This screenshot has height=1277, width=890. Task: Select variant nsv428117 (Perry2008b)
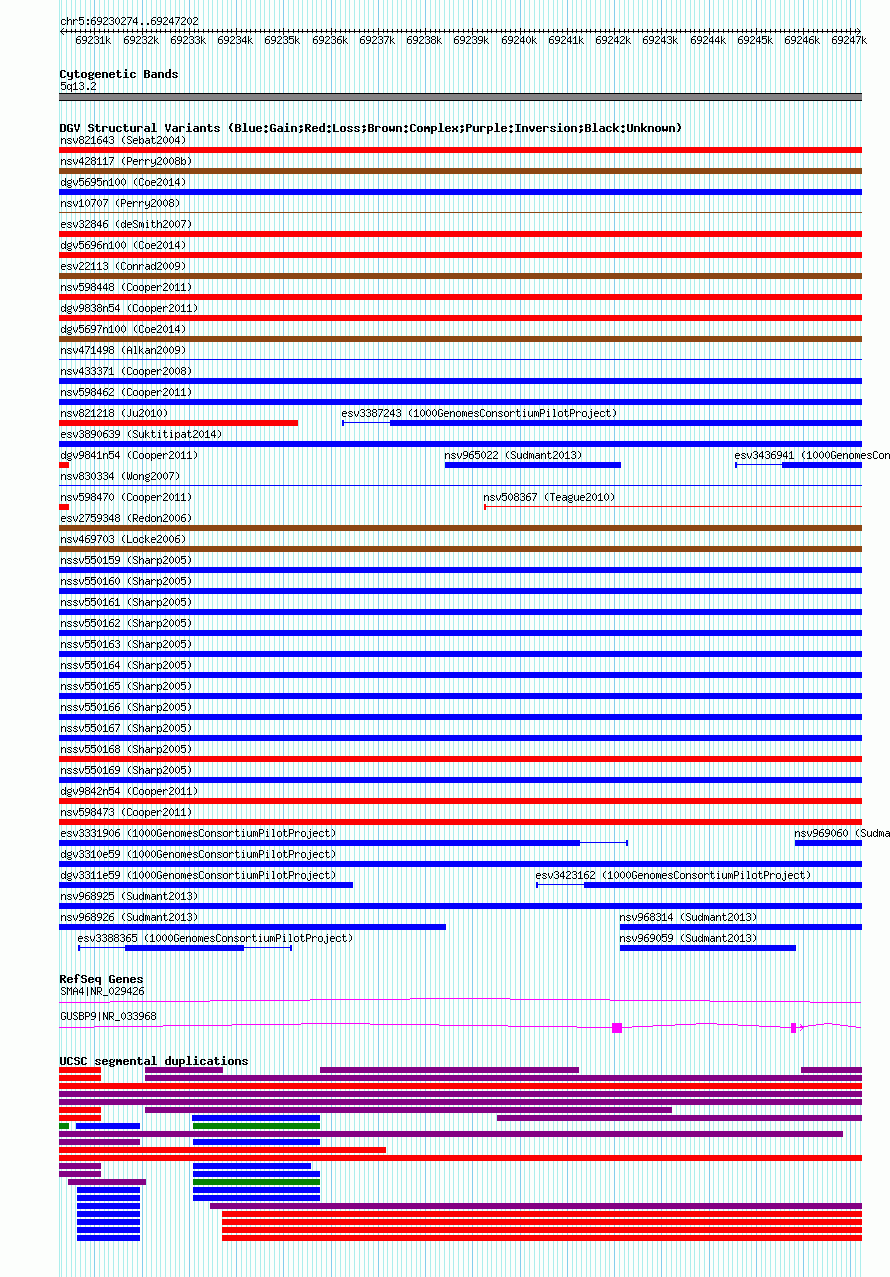tap(126, 161)
